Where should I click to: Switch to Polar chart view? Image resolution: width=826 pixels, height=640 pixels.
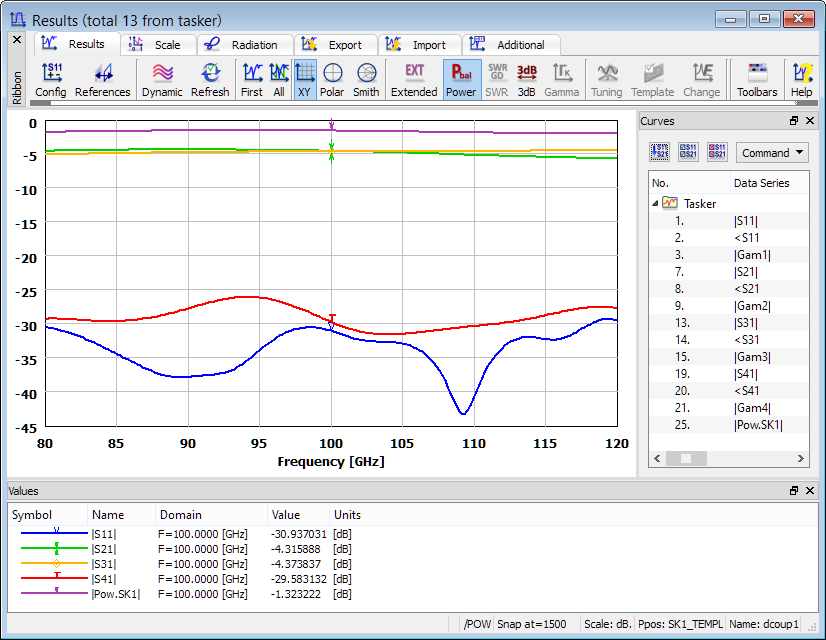click(332, 80)
